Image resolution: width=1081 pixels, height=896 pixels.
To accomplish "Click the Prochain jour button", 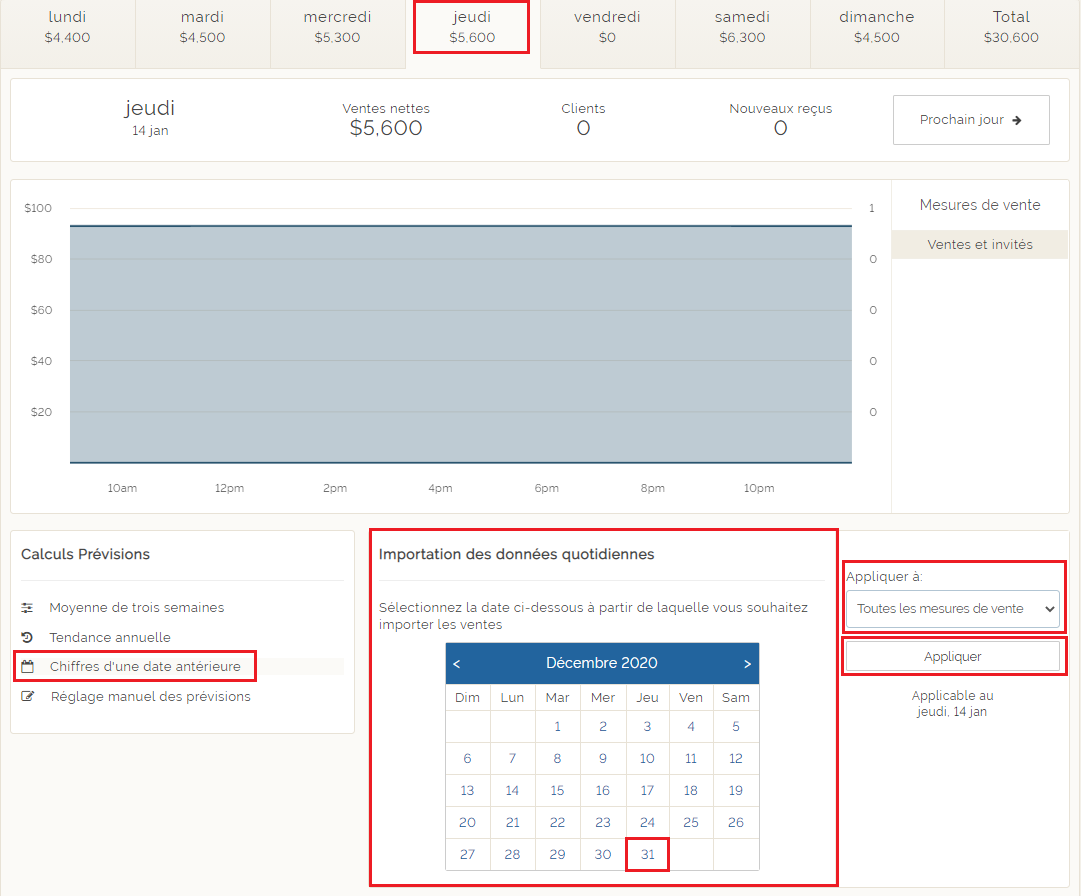I will coord(970,120).
